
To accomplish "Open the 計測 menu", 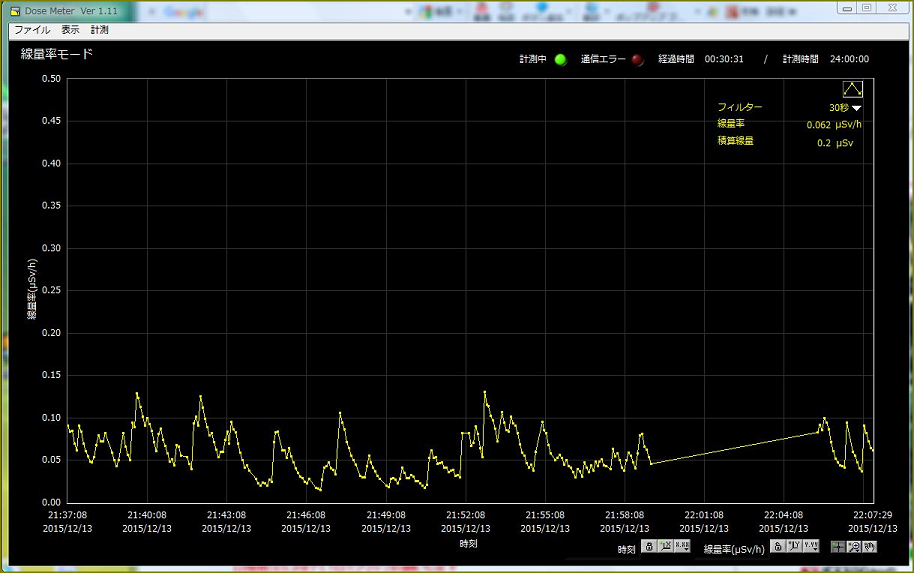I will (x=99, y=30).
